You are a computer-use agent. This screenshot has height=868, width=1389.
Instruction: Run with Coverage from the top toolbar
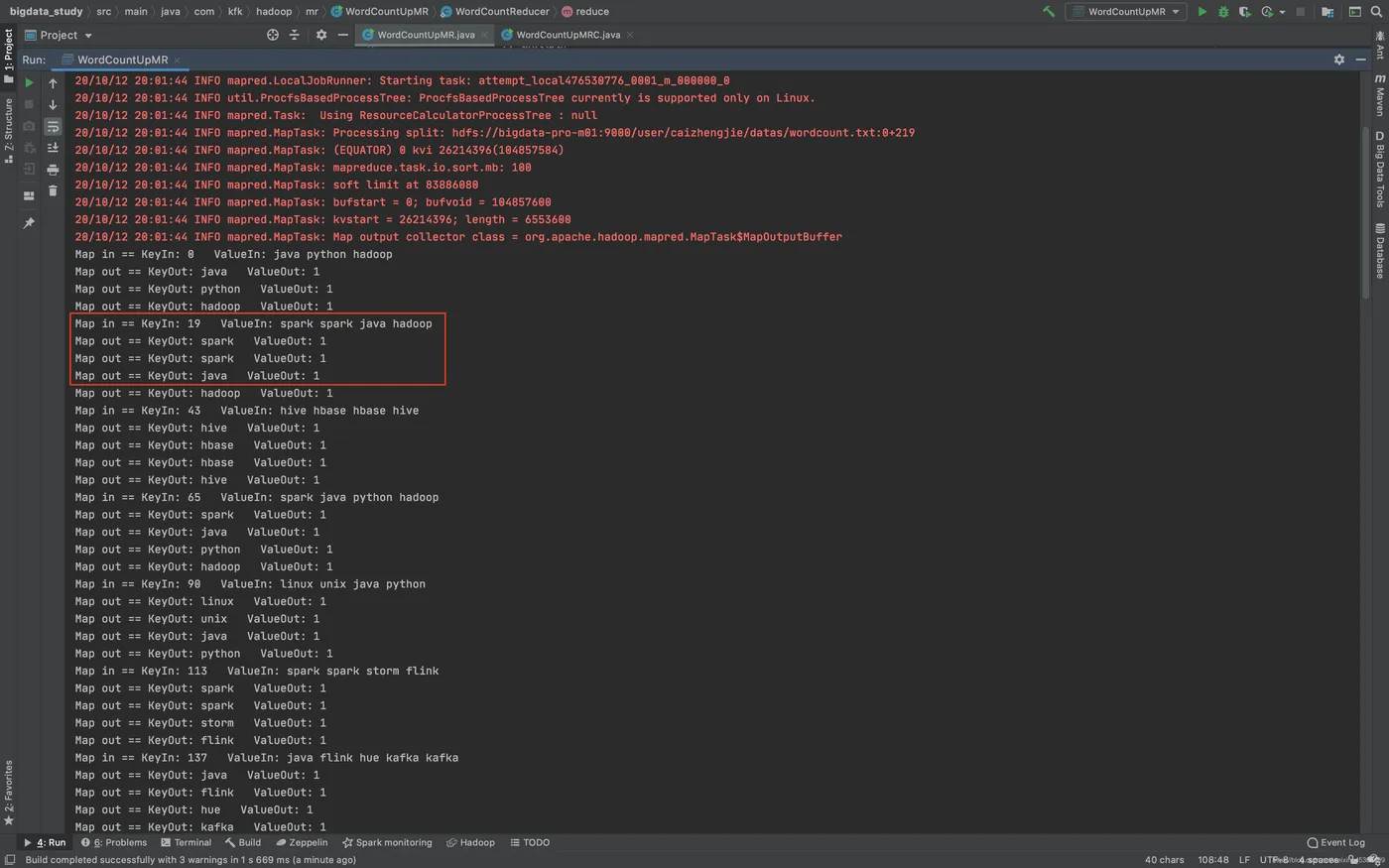pyautogui.click(x=1244, y=12)
